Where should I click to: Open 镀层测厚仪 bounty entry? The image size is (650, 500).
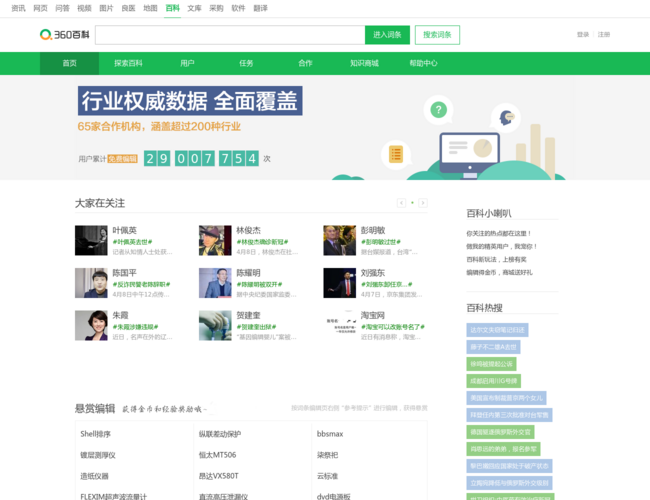98,455
